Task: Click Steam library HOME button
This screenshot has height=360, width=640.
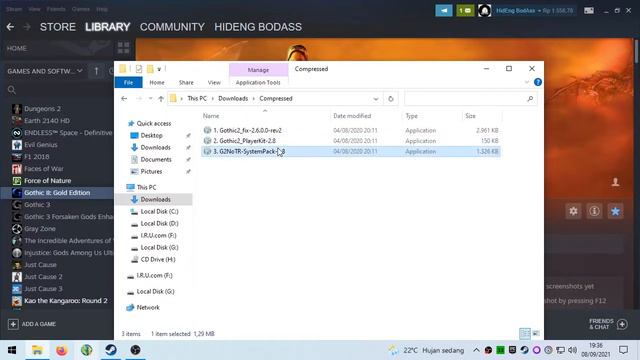Action: pos(17,48)
